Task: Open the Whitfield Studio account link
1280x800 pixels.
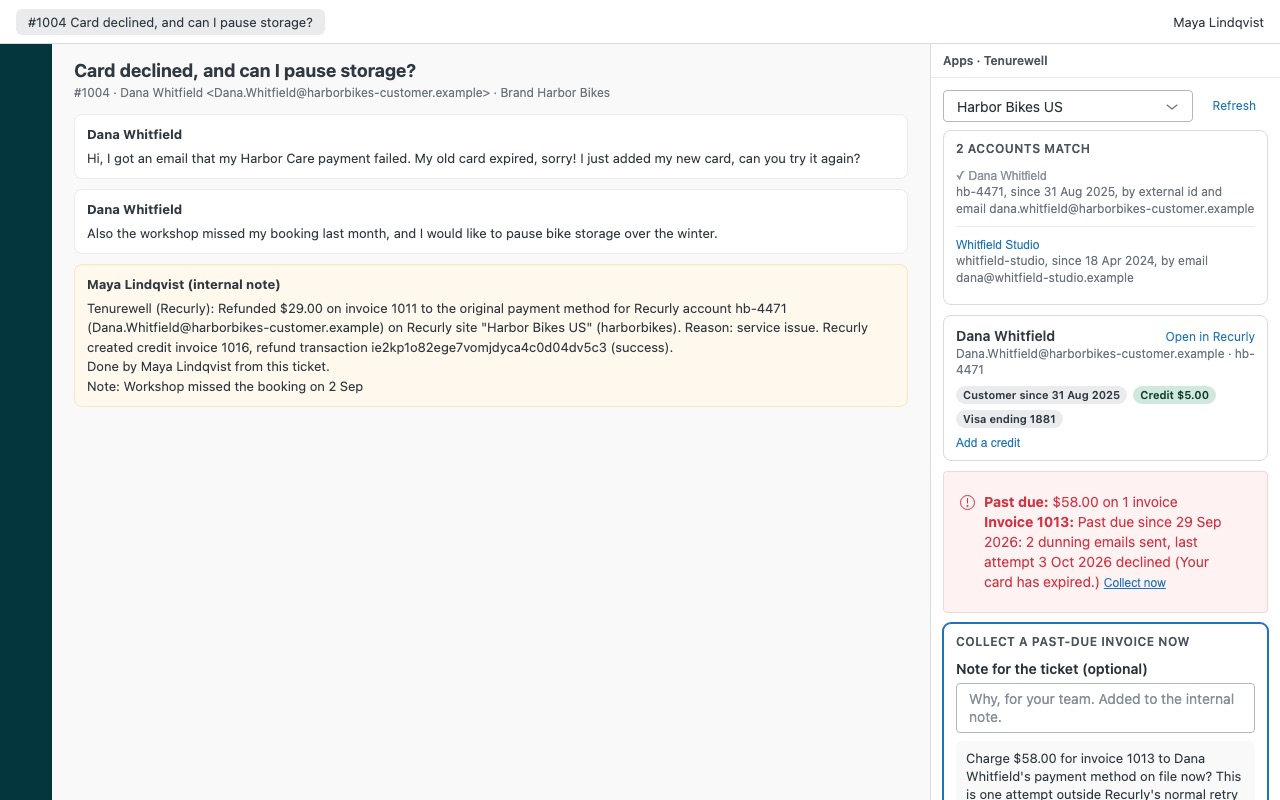Action: (997, 245)
